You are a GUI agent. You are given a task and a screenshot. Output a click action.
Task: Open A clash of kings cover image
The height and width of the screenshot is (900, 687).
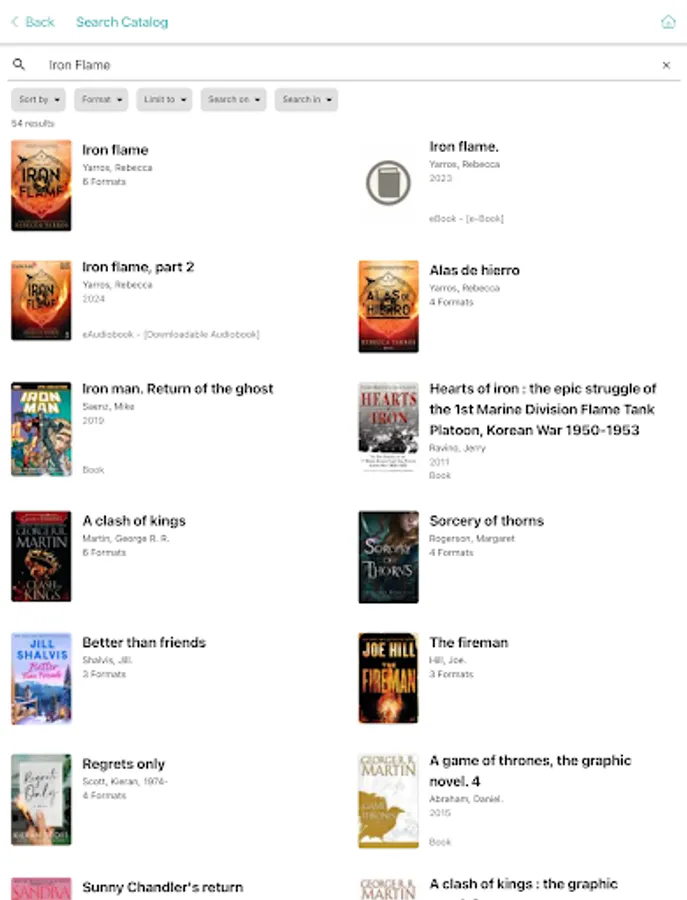click(x=41, y=556)
